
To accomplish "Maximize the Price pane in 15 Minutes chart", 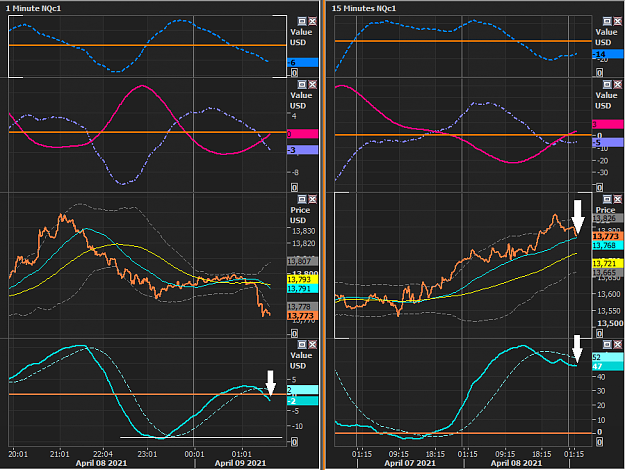I will click(x=607, y=199).
